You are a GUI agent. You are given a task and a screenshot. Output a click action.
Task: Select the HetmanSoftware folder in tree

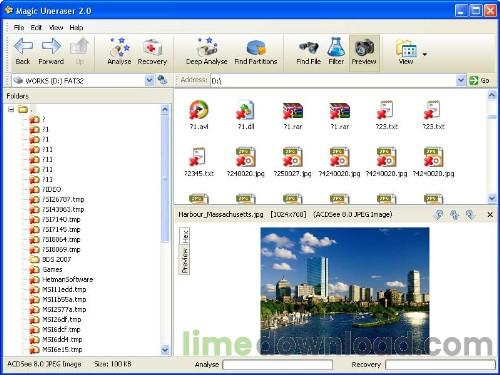[67, 279]
